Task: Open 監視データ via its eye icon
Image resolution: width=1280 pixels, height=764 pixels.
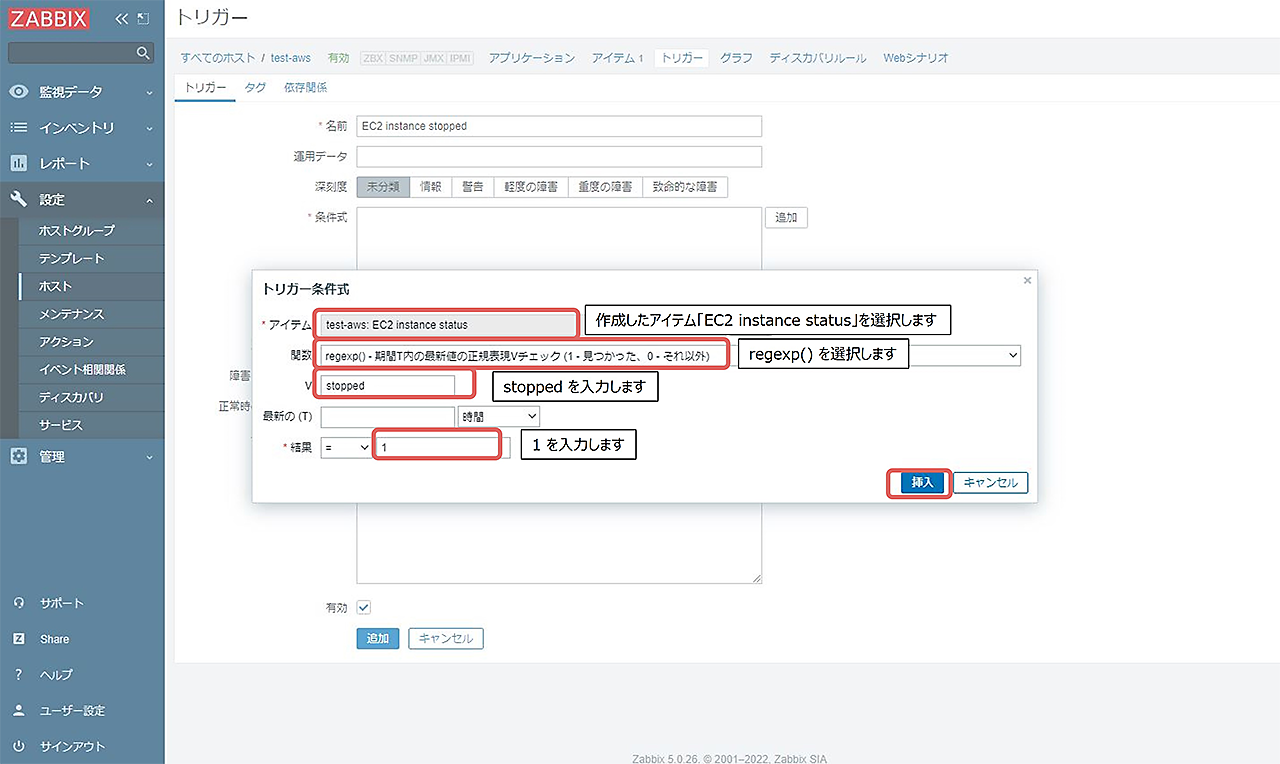Action: (x=21, y=91)
